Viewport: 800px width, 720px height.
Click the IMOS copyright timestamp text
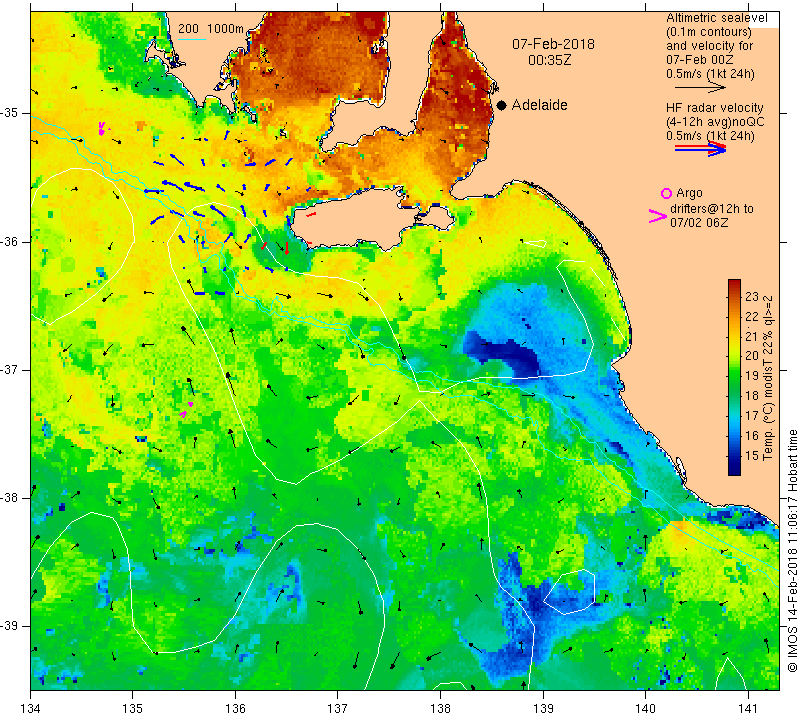(x=792, y=551)
